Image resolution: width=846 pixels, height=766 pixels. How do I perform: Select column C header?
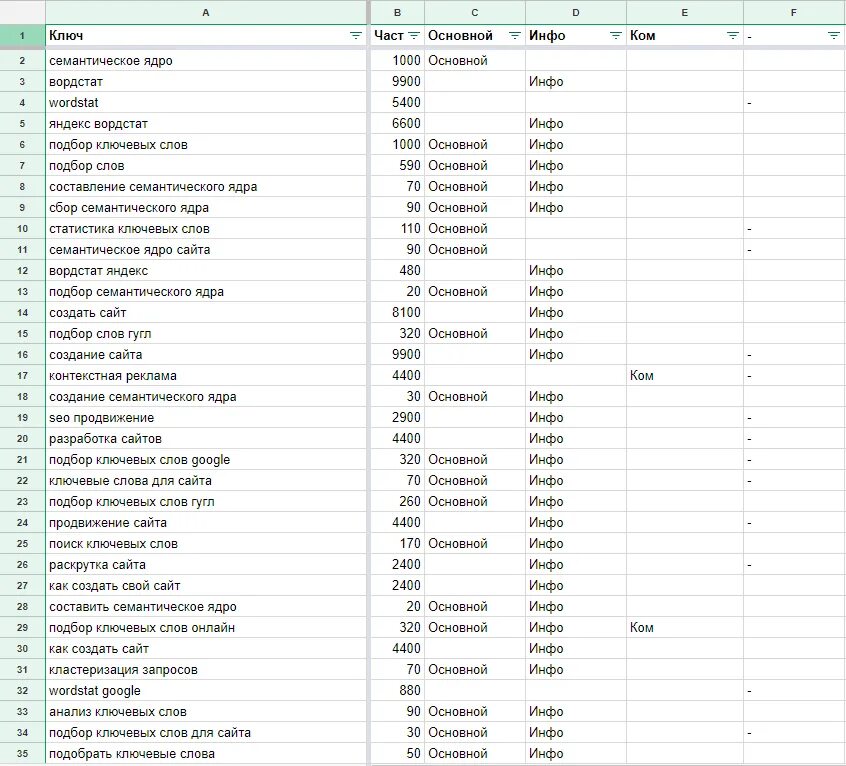click(475, 12)
